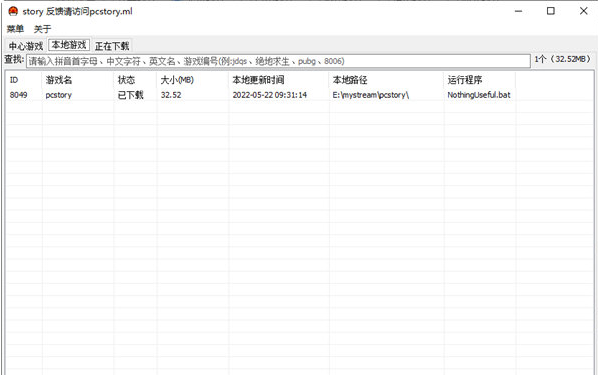Open the 关于 menu
Image resolution: width=598 pixels, height=375 pixels.
click(x=42, y=29)
